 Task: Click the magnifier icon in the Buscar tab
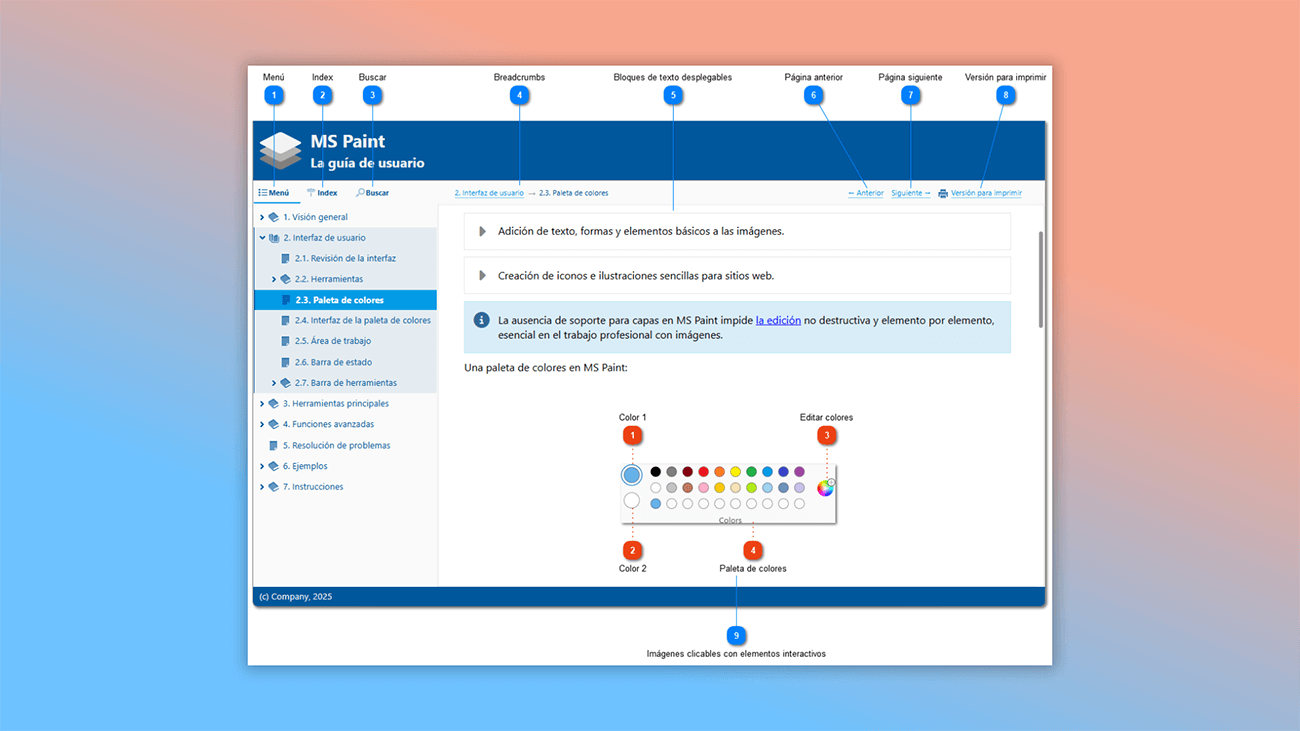360,193
